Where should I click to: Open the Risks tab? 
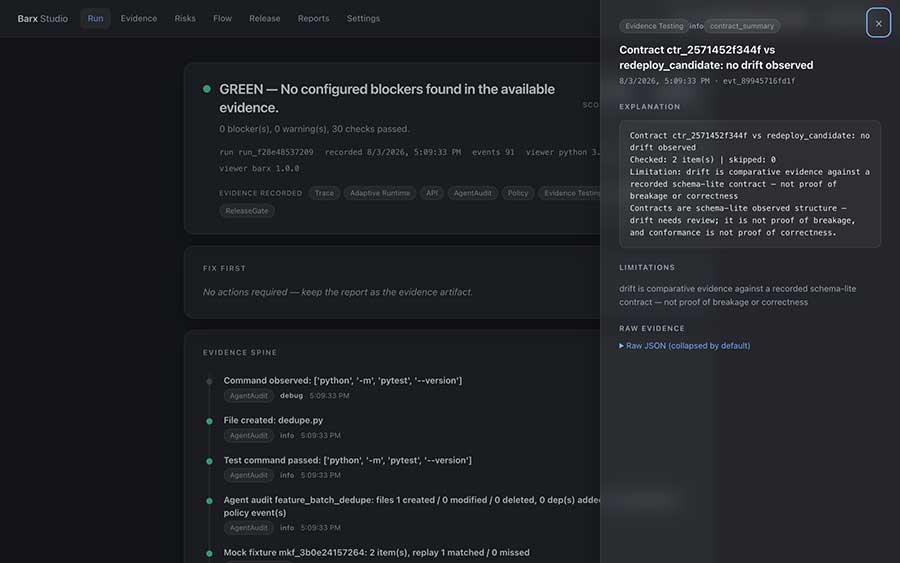(185, 18)
